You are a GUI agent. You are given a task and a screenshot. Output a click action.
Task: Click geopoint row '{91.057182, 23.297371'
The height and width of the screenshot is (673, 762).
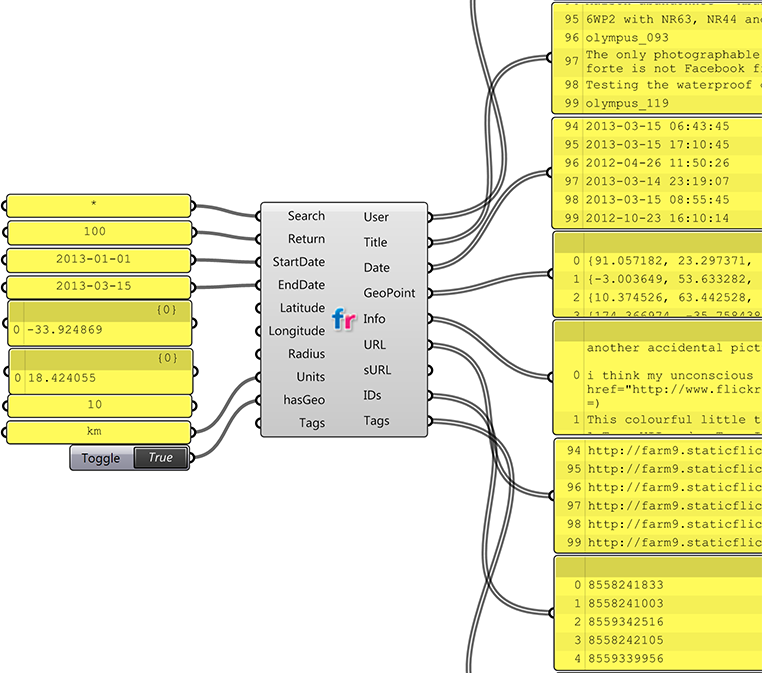click(658, 261)
